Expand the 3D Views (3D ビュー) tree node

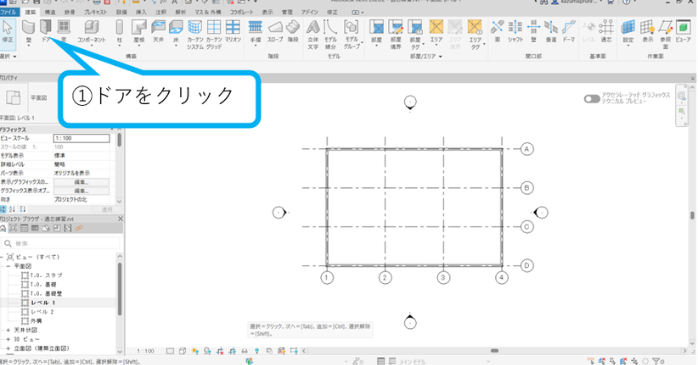point(8,340)
